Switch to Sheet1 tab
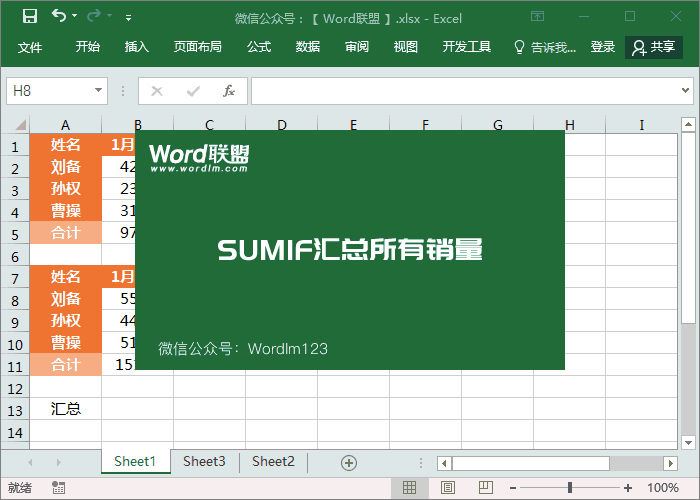The width and height of the screenshot is (700, 500). [x=135, y=461]
